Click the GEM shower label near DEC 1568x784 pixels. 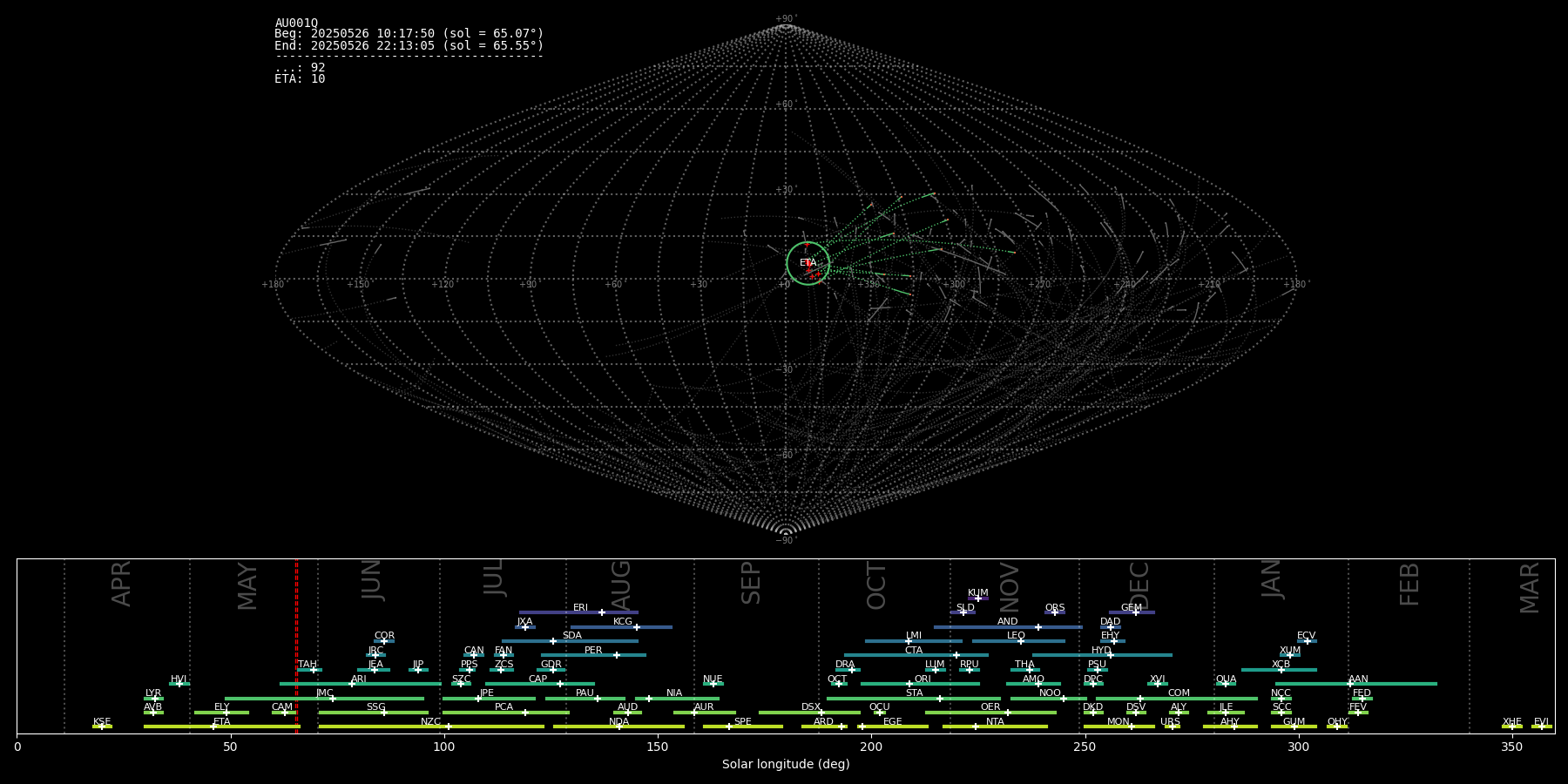[x=1131, y=608]
